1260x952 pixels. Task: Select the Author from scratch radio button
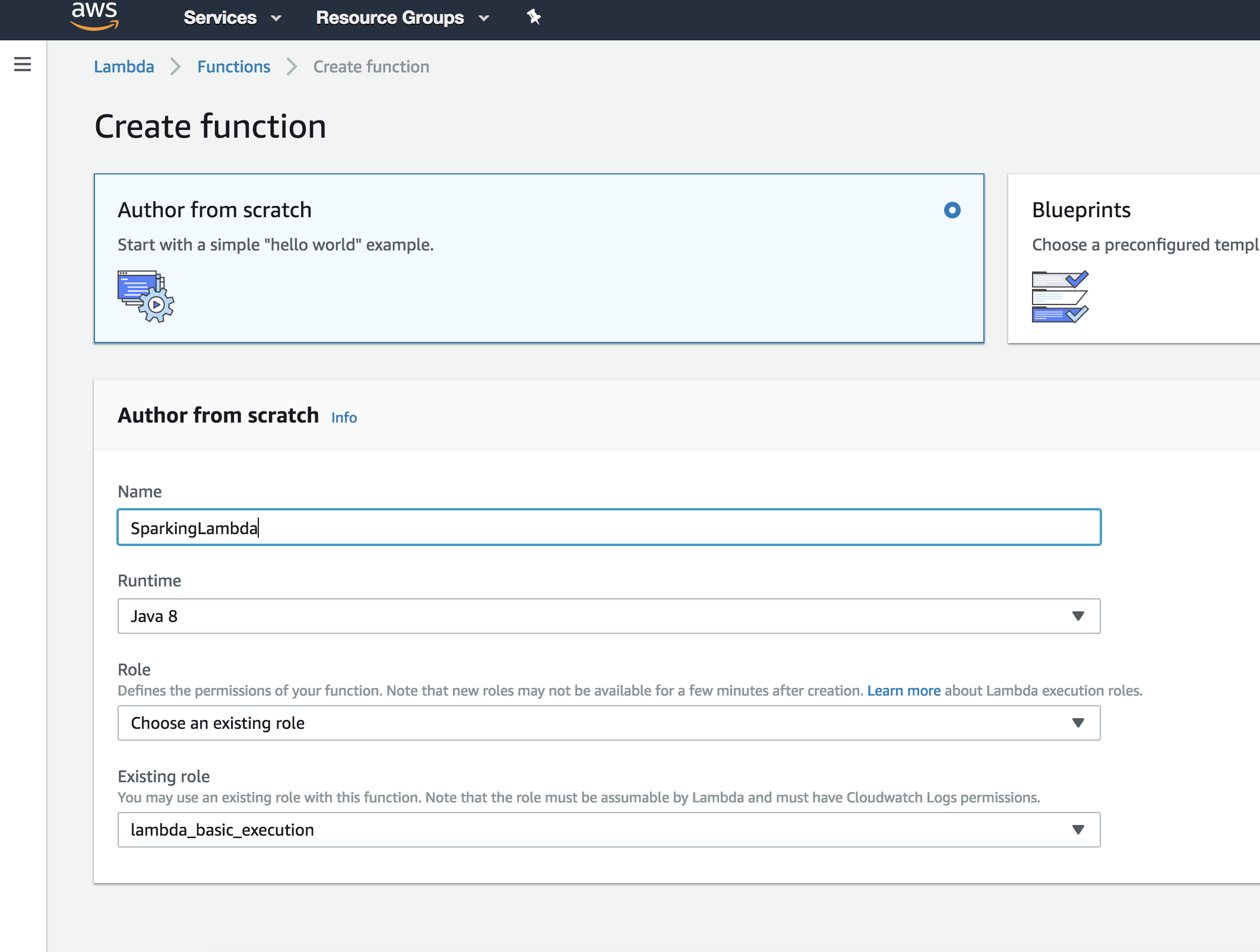click(x=952, y=210)
